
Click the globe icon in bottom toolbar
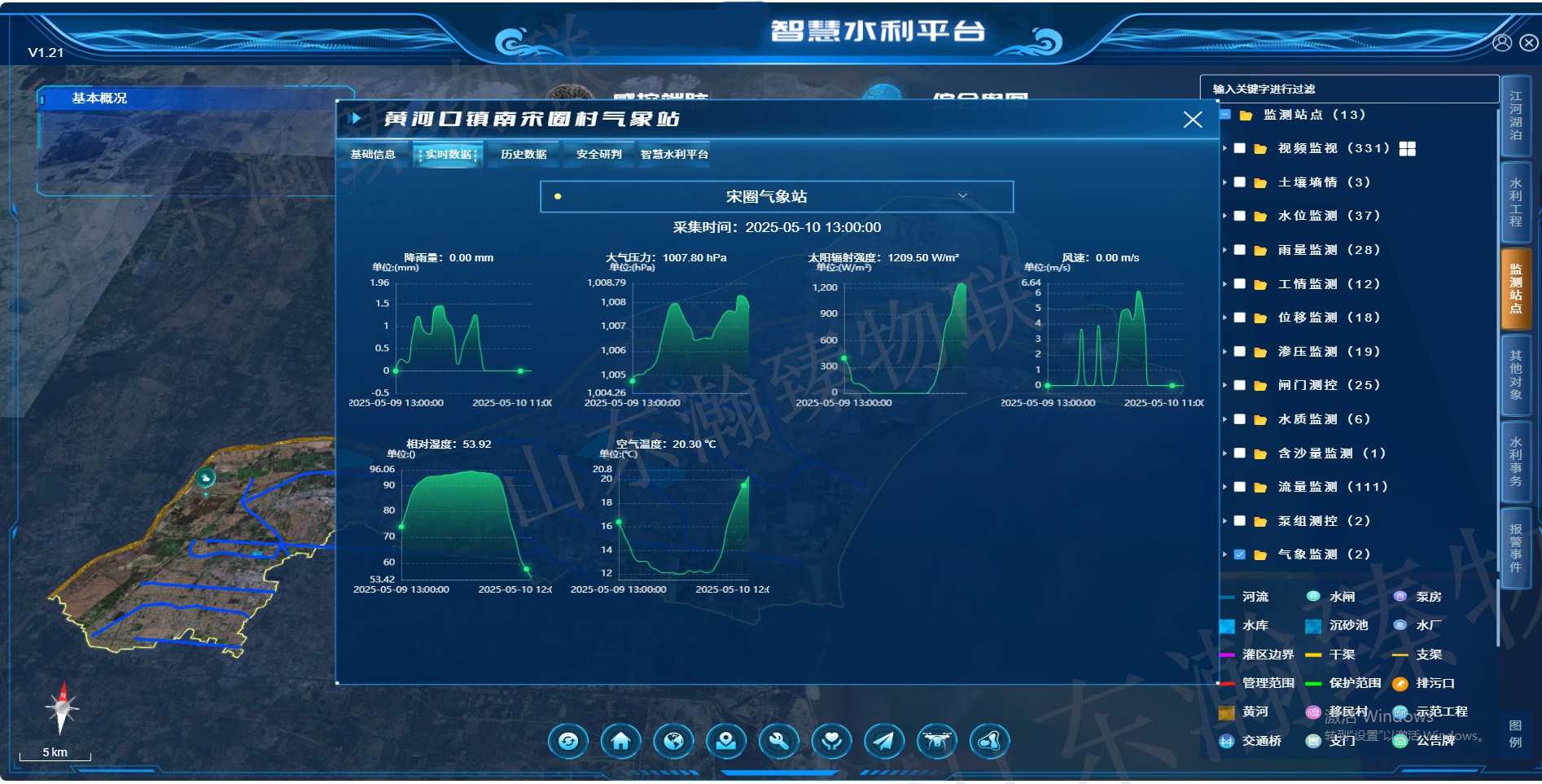pos(673,742)
